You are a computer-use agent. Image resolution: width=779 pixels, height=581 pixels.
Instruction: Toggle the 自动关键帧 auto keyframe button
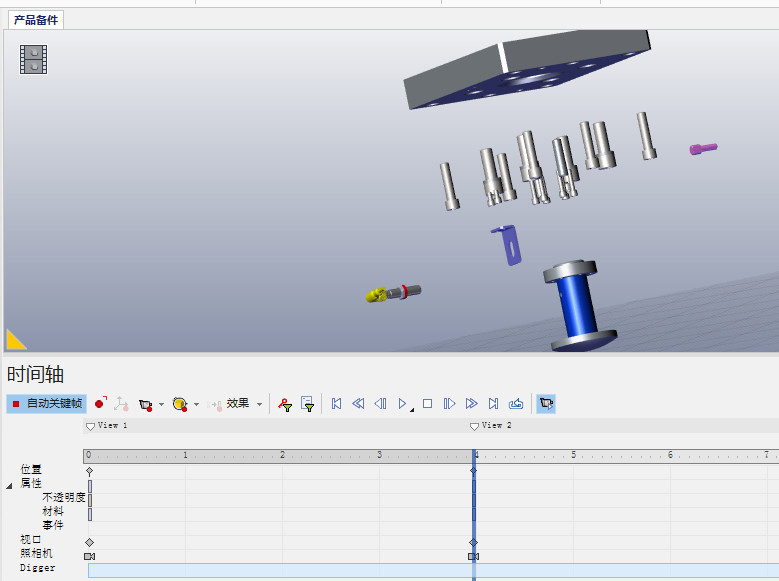point(46,404)
